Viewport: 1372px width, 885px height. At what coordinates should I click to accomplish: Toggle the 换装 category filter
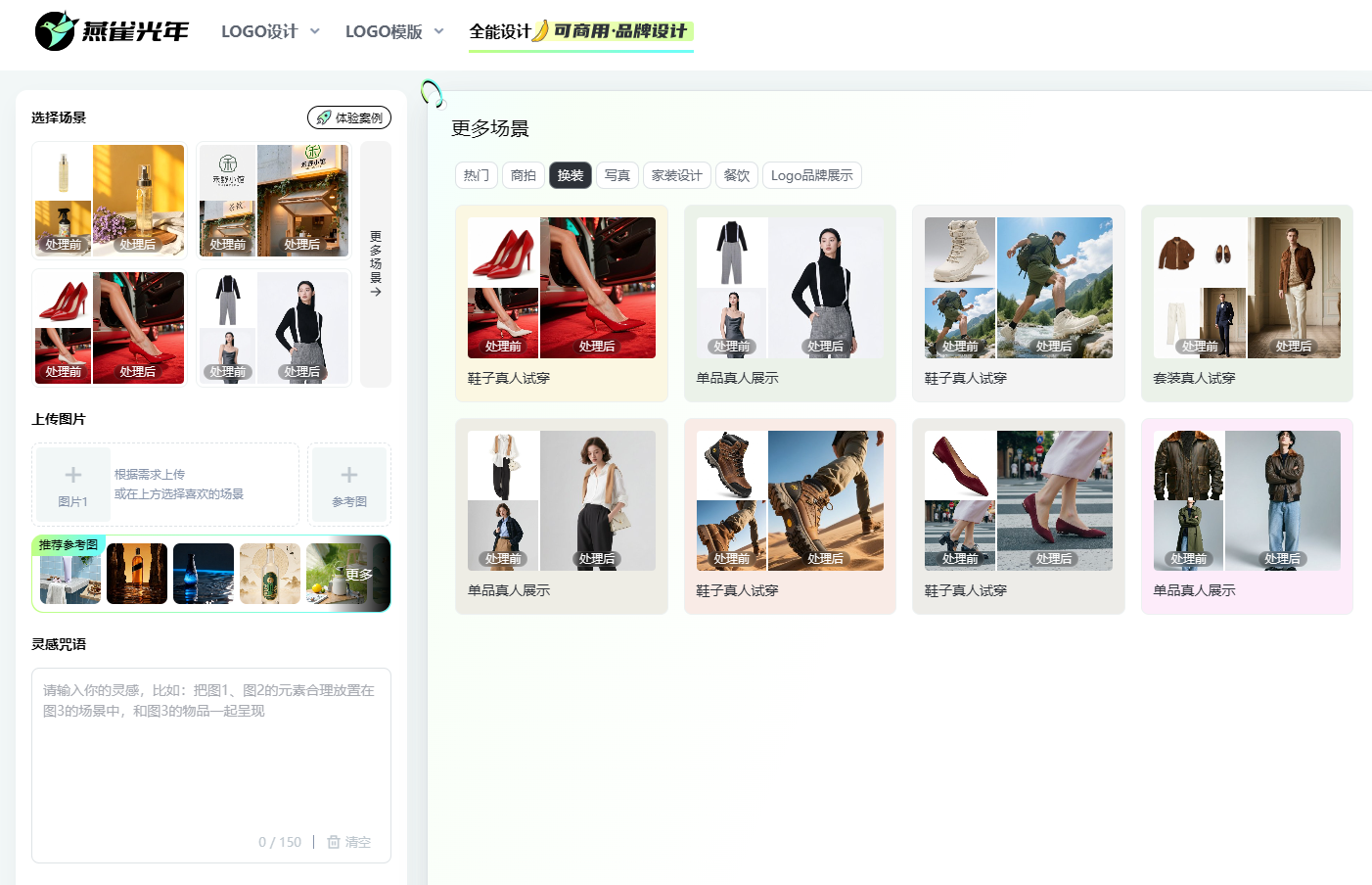(x=571, y=175)
